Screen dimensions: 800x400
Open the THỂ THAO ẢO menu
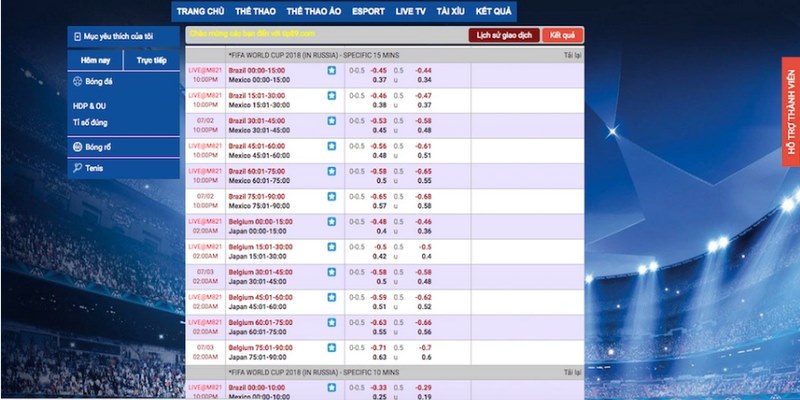coord(314,11)
